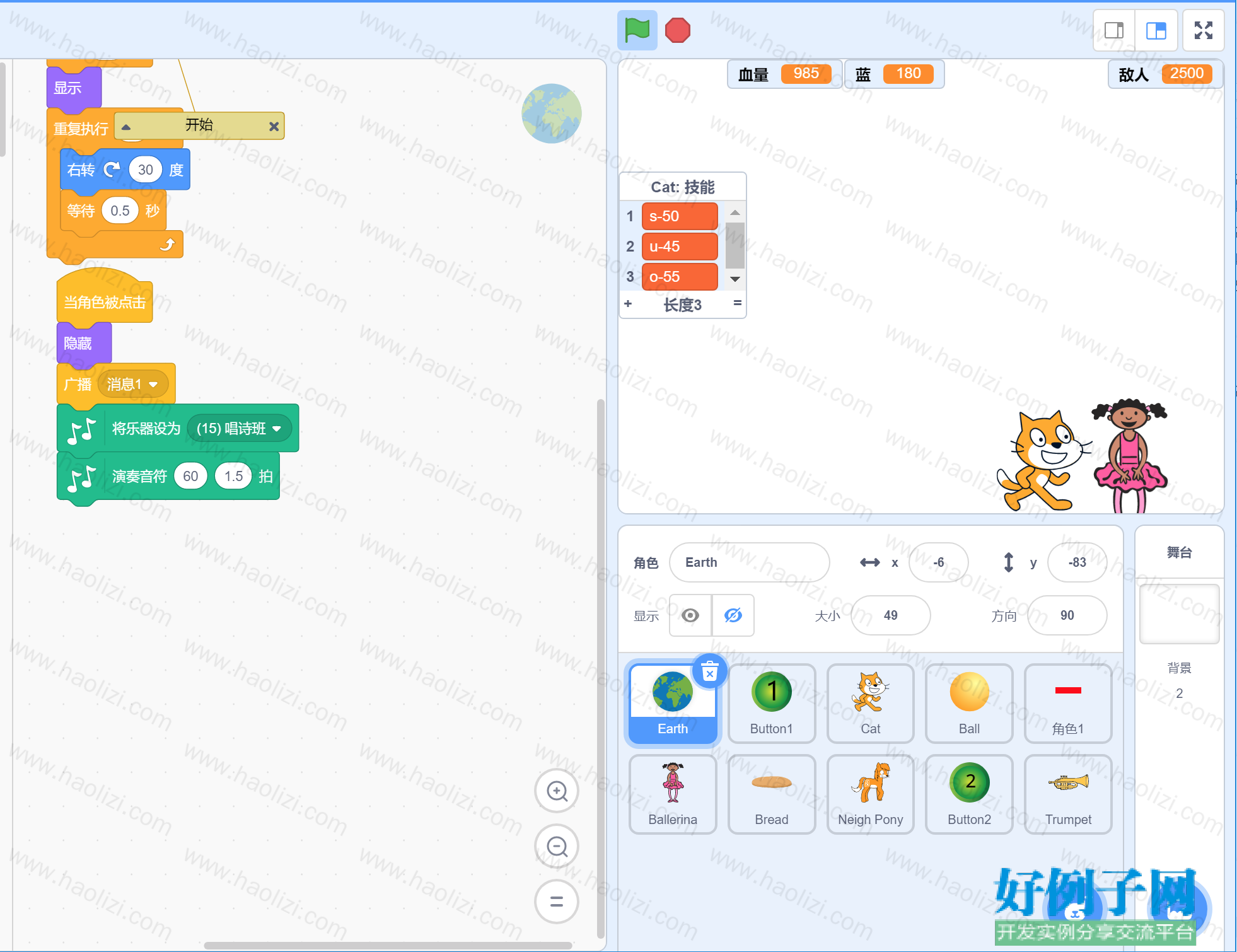Click the 技能 list scroll down arrow
The width and height of the screenshot is (1237, 952).
point(735,279)
